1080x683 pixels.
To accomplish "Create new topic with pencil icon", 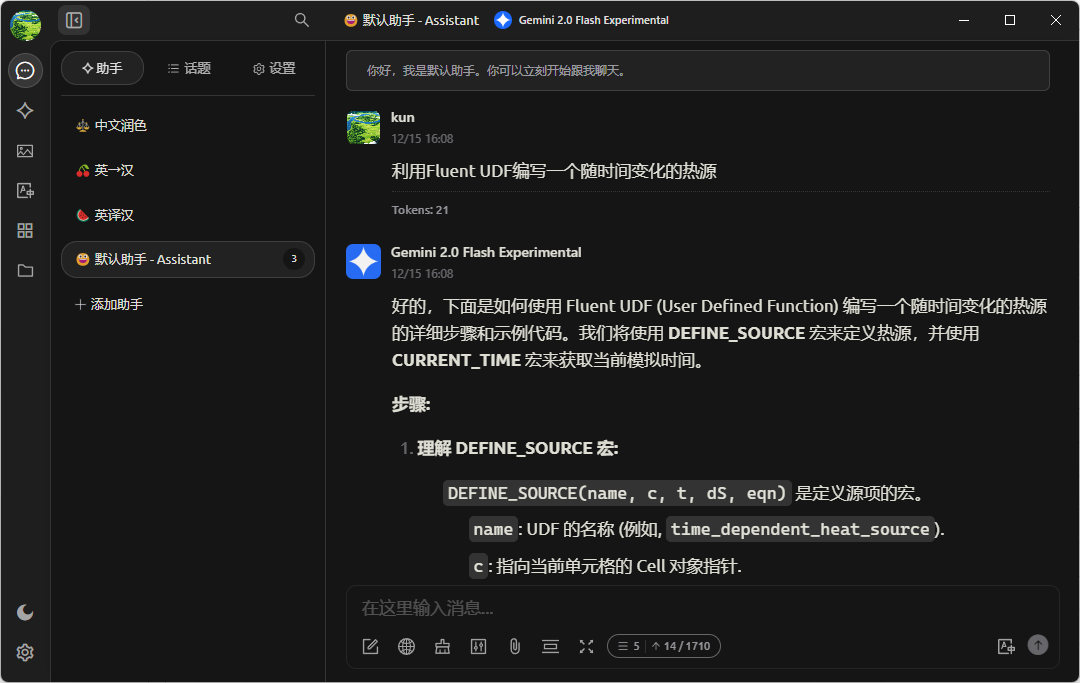I will [371, 646].
